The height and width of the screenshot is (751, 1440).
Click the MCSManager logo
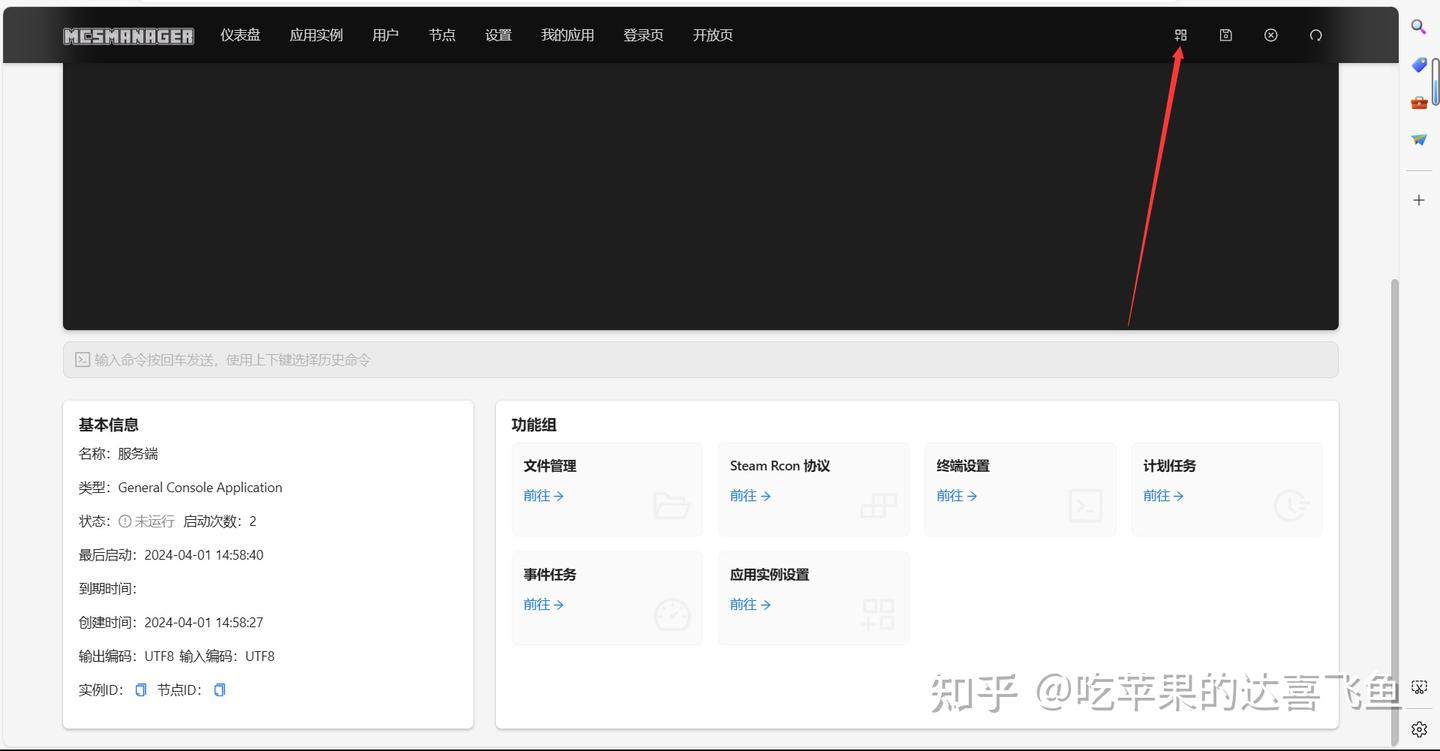129,36
